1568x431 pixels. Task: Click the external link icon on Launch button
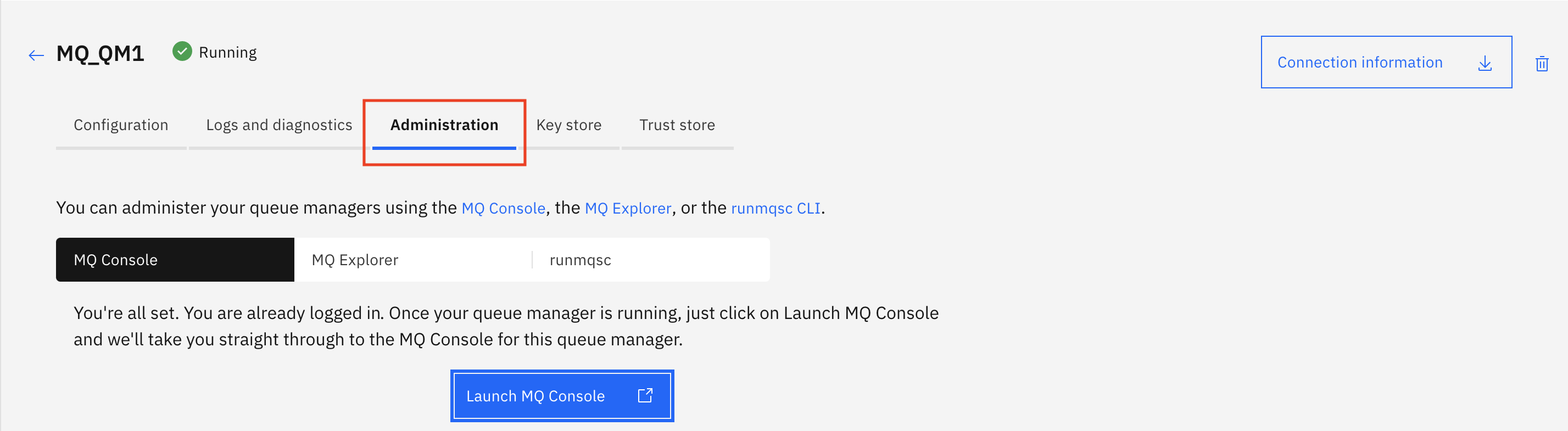645,396
